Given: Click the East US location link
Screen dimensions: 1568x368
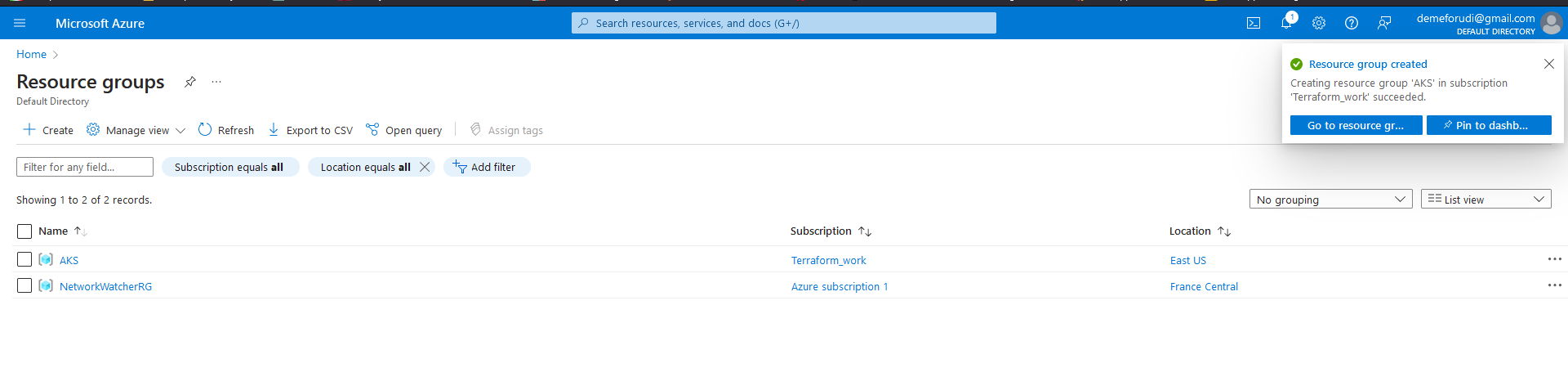Looking at the screenshot, I should (1187, 260).
